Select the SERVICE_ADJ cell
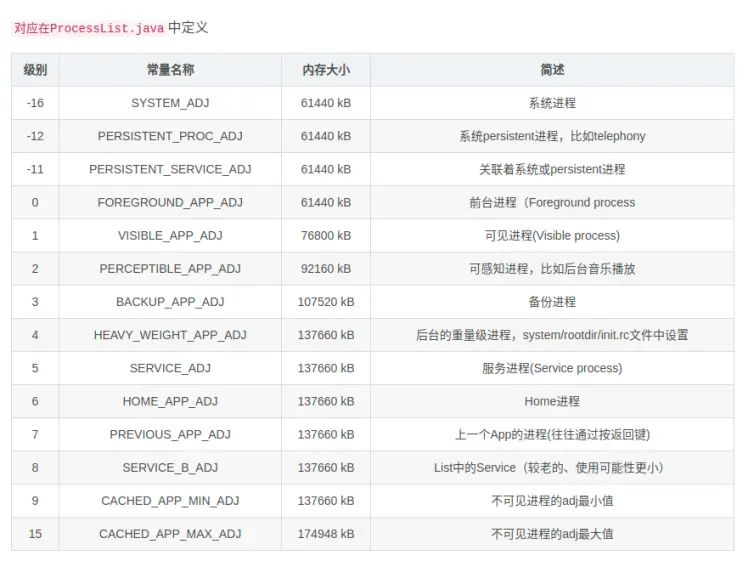Viewport: 749px width, 561px height. click(170, 368)
